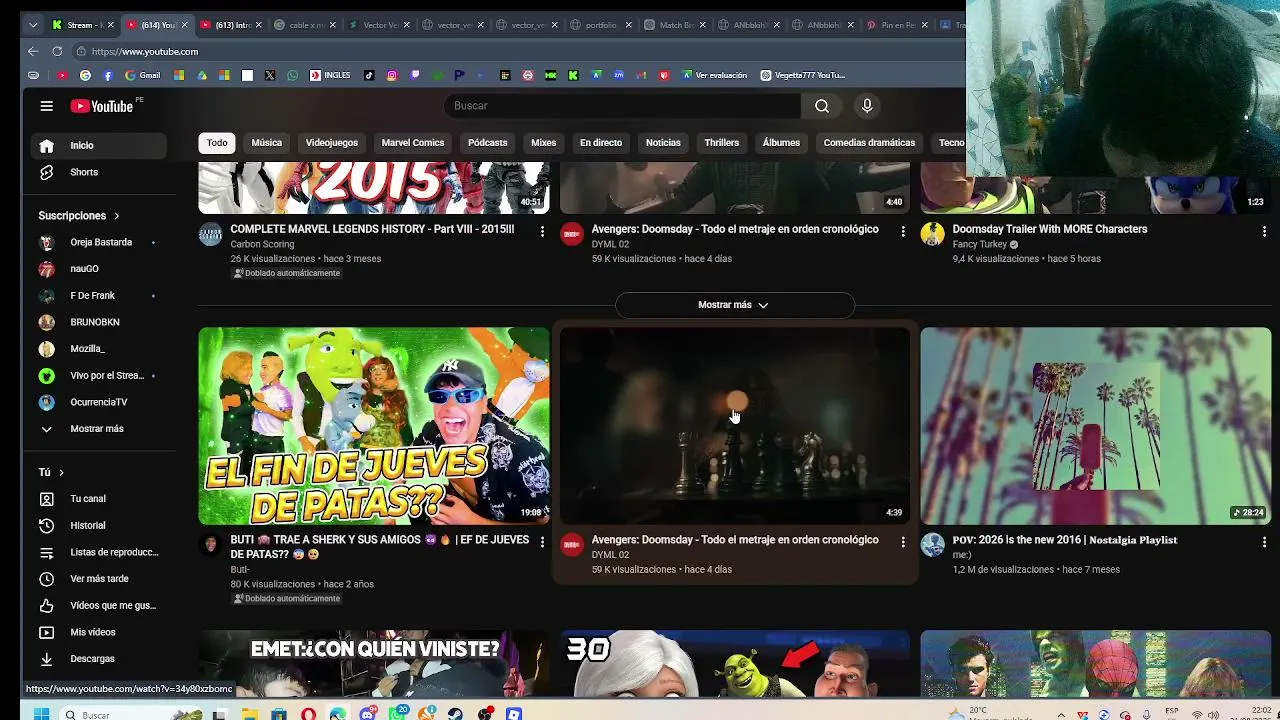The width and height of the screenshot is (1280, 720).
Task: Submit search with the magnifier button
Action: coord(822,106)
